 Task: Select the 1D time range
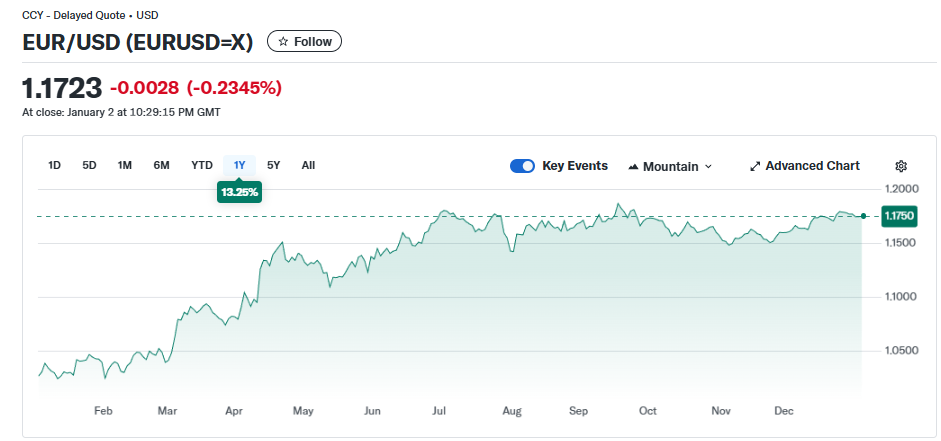55,165
